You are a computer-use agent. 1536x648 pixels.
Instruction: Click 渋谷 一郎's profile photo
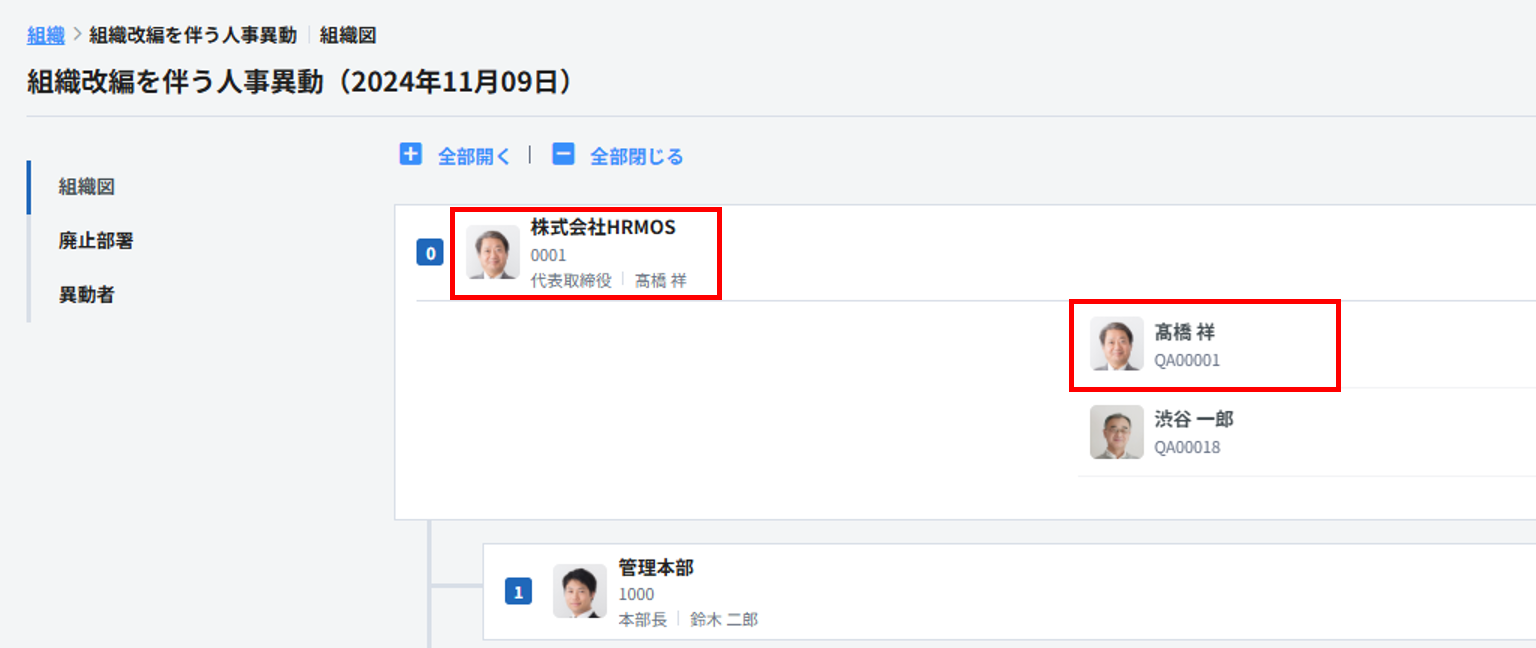click(1116, 432)
